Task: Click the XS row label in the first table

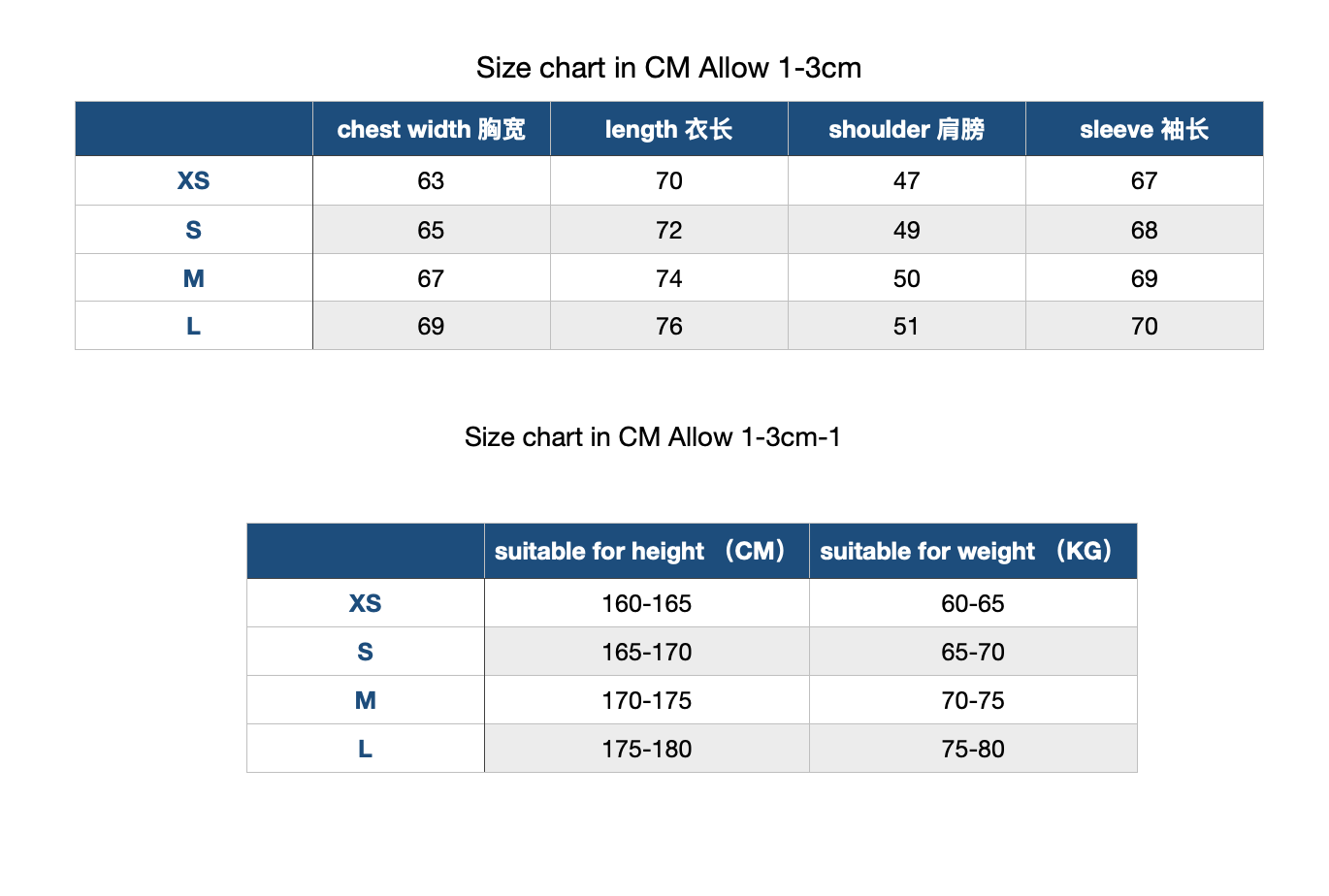Action: (x=194, y=180)
